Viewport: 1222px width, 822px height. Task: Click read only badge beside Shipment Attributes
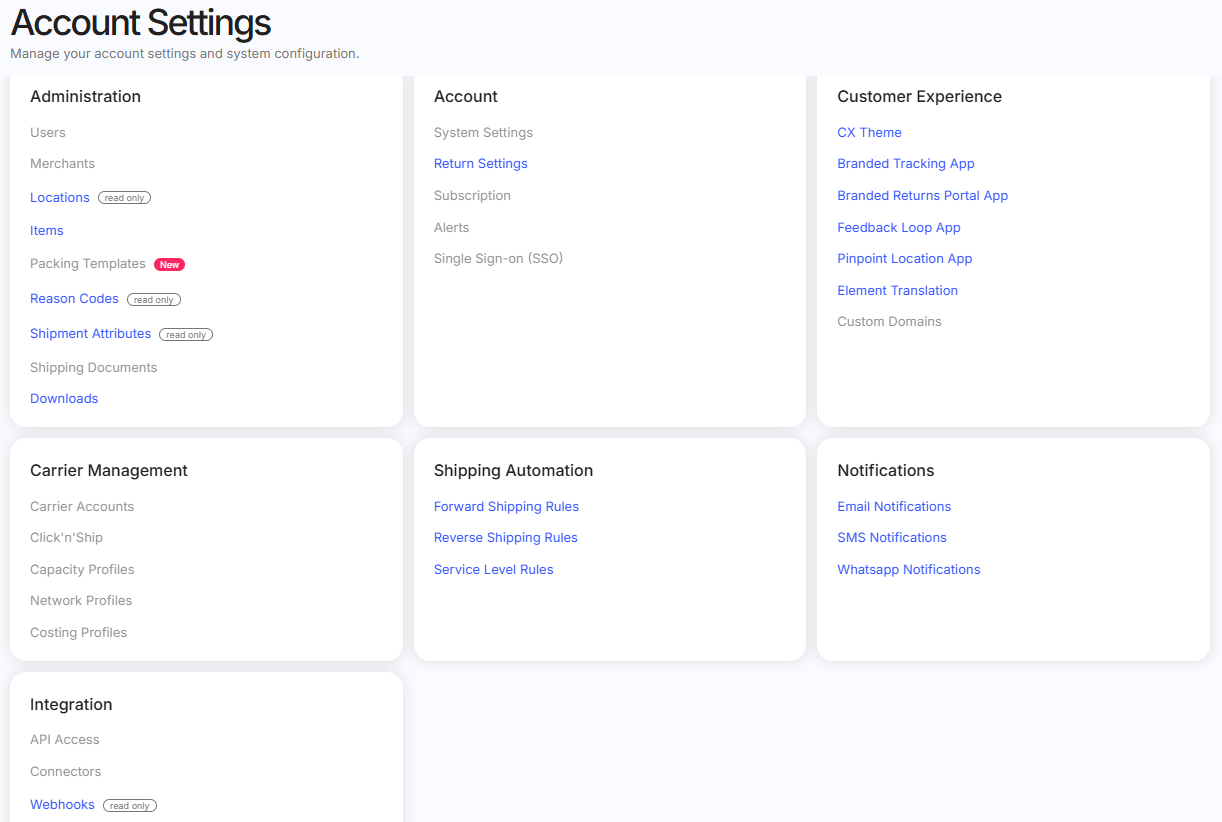(x=186, y=335)
